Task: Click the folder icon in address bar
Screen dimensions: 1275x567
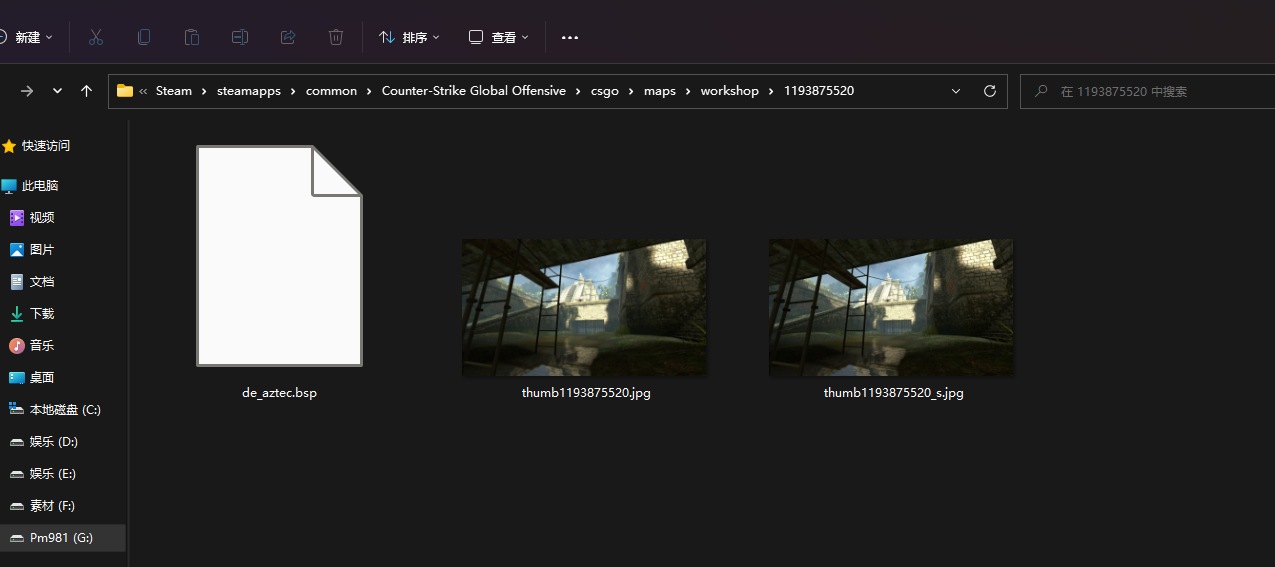Action: (125, 91)
